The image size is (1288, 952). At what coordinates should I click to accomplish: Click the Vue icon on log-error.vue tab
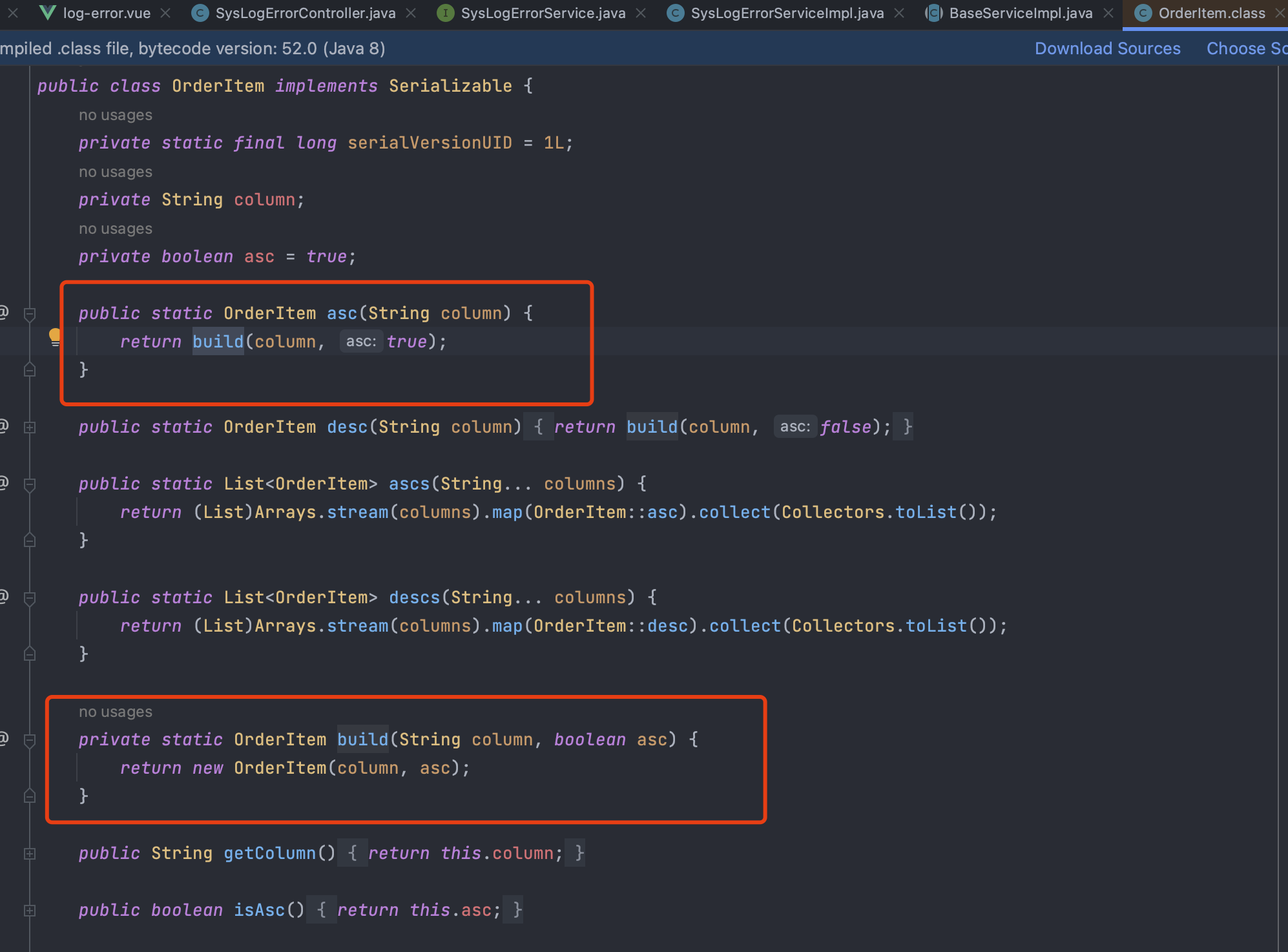[47, 13]
